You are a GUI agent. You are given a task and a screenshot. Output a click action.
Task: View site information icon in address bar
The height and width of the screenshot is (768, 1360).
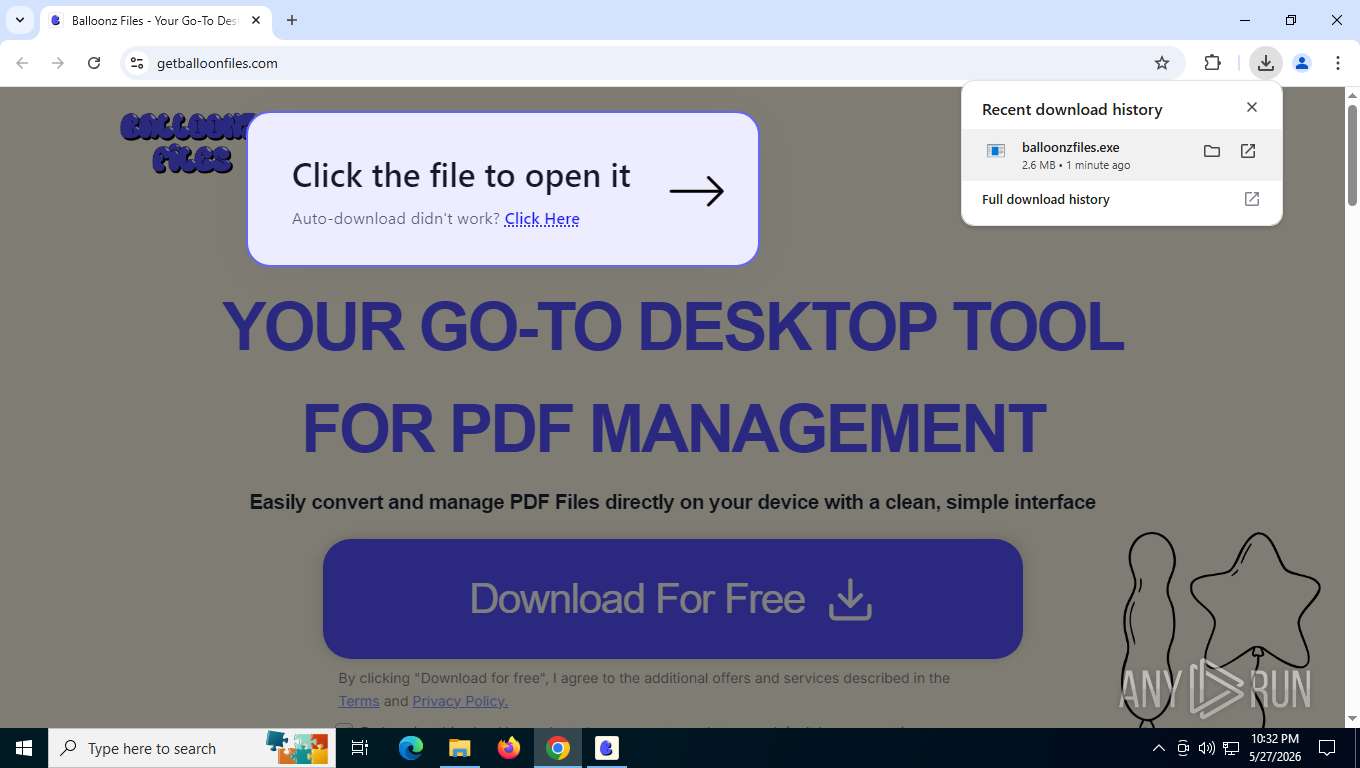click(137, 63)
